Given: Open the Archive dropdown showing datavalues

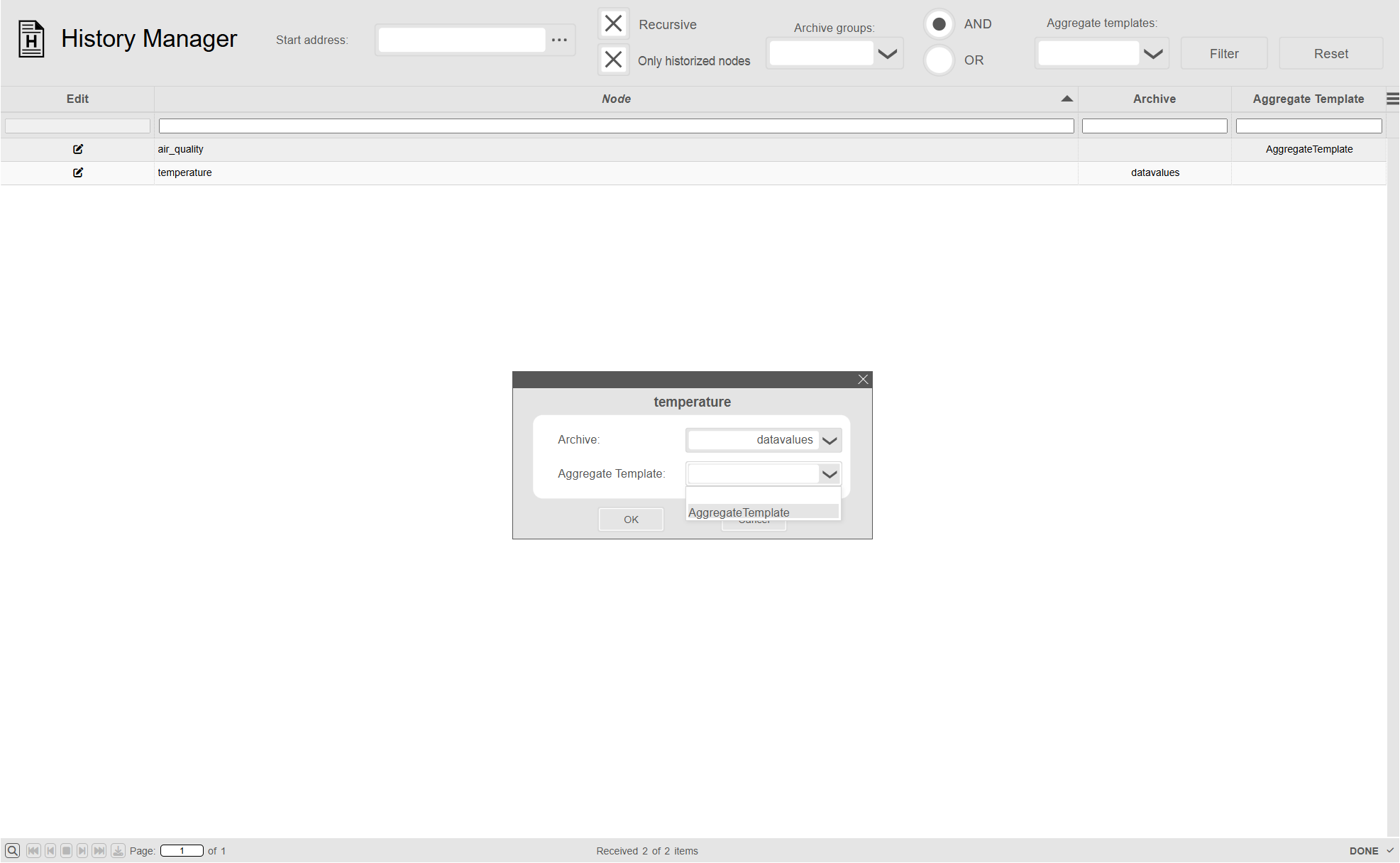Looking at the screenshot, I should [x=829, y=441].
